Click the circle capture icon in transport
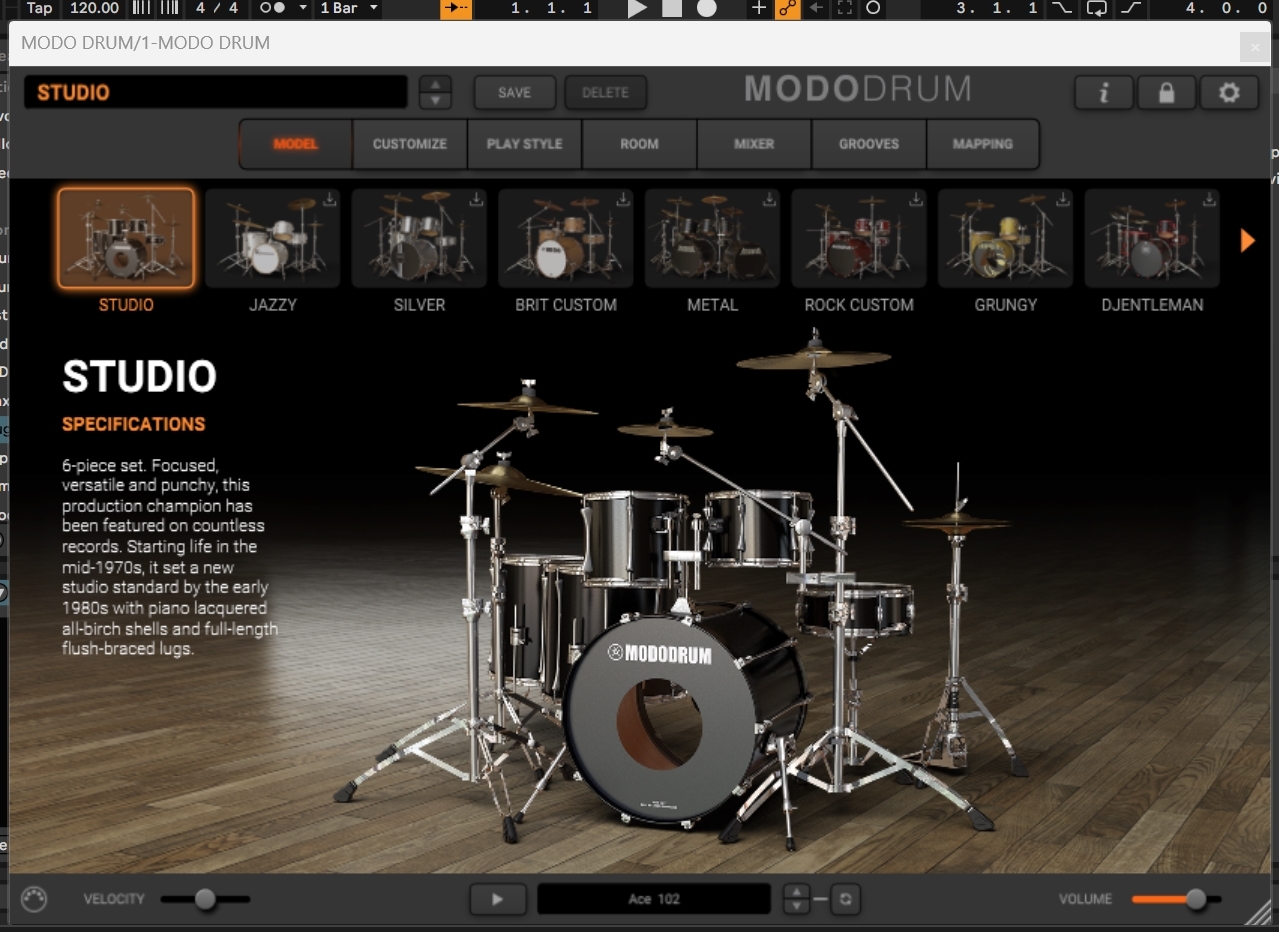The image size is (1279, 932). (873, 8)
